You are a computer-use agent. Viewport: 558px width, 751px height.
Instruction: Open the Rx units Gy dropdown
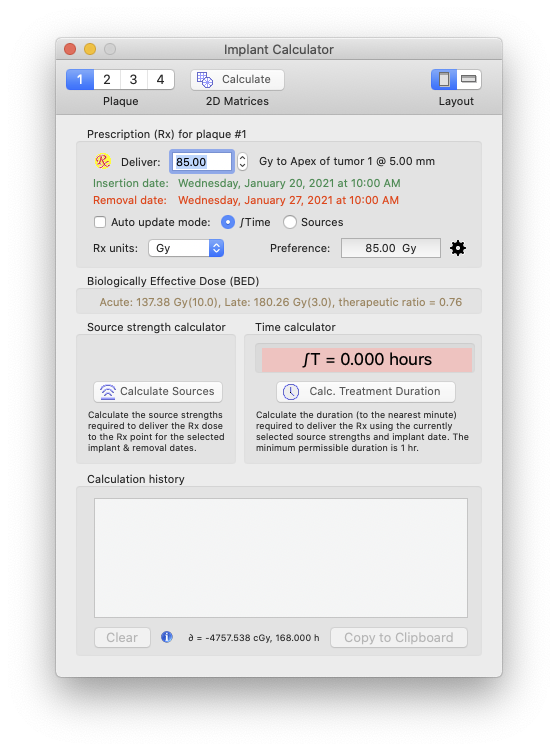(x=186, y=248)
